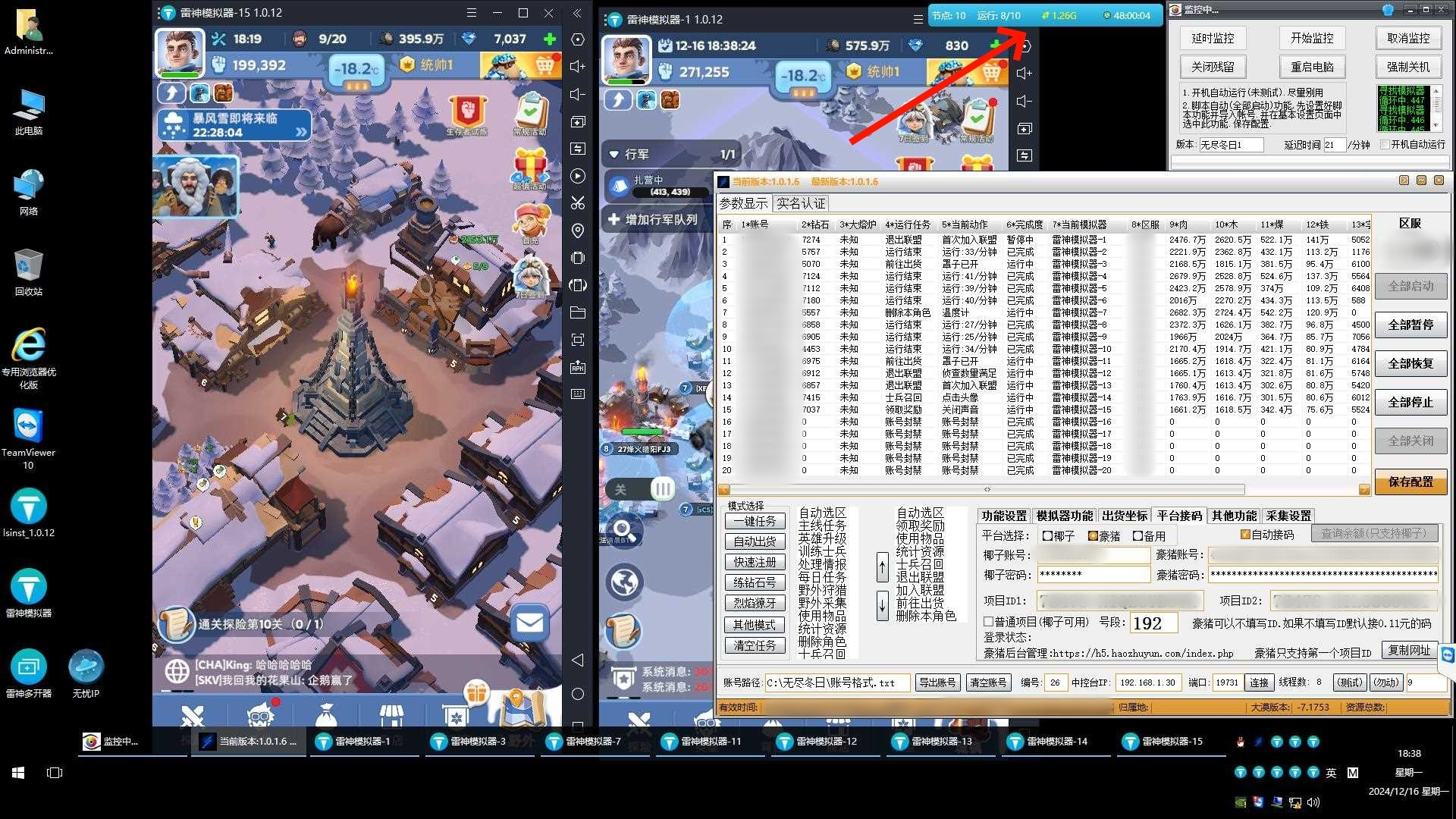Screen dimensions: 1456x819
Task: Click the green plus add diamonds icon
Action: (x=550, y=39)
